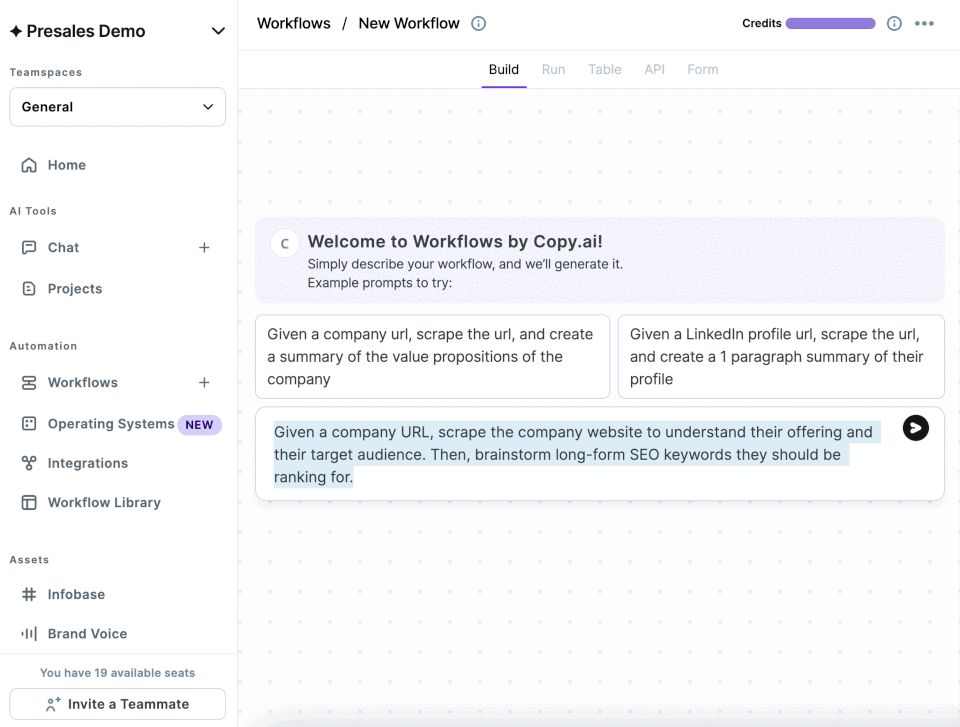The width and height of the screenshot is (960, 727).
Task: Open Chat from AI Tools
Action: (64, 247)
